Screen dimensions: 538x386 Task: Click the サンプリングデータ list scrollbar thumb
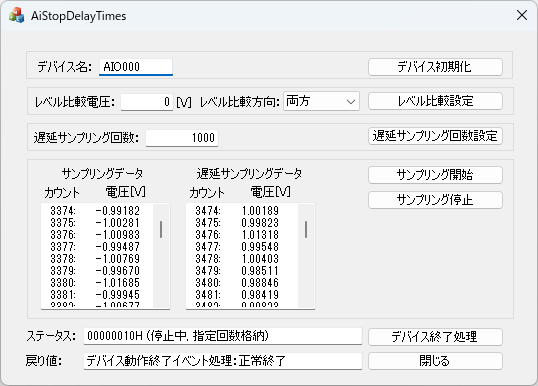tap(161, 229)
